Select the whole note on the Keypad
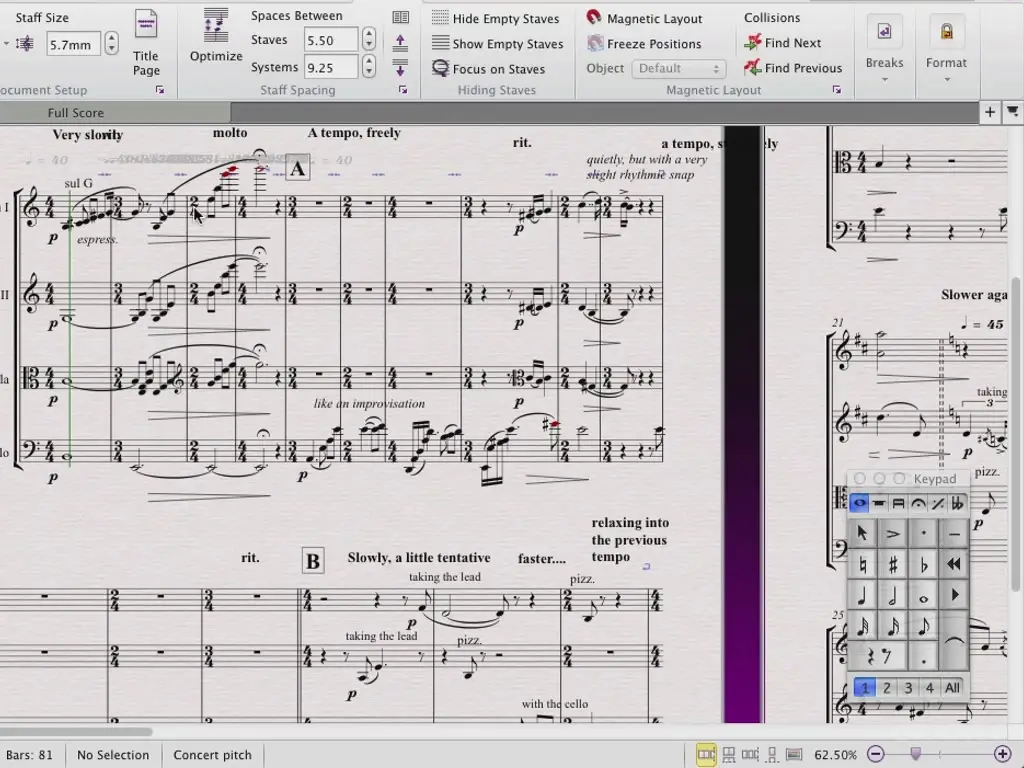This screenshot has width=1024, height=768. (x=923, y=595)
